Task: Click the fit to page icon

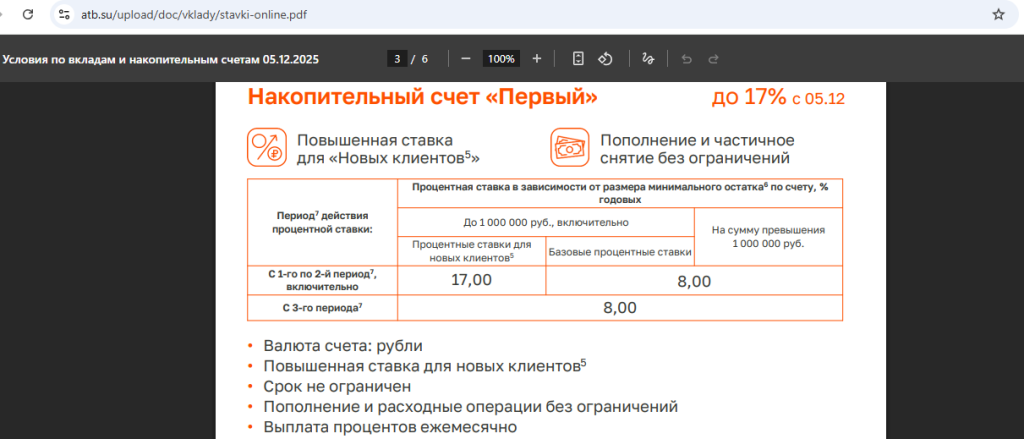Action: pyautogui.click(x=578, y=59)
